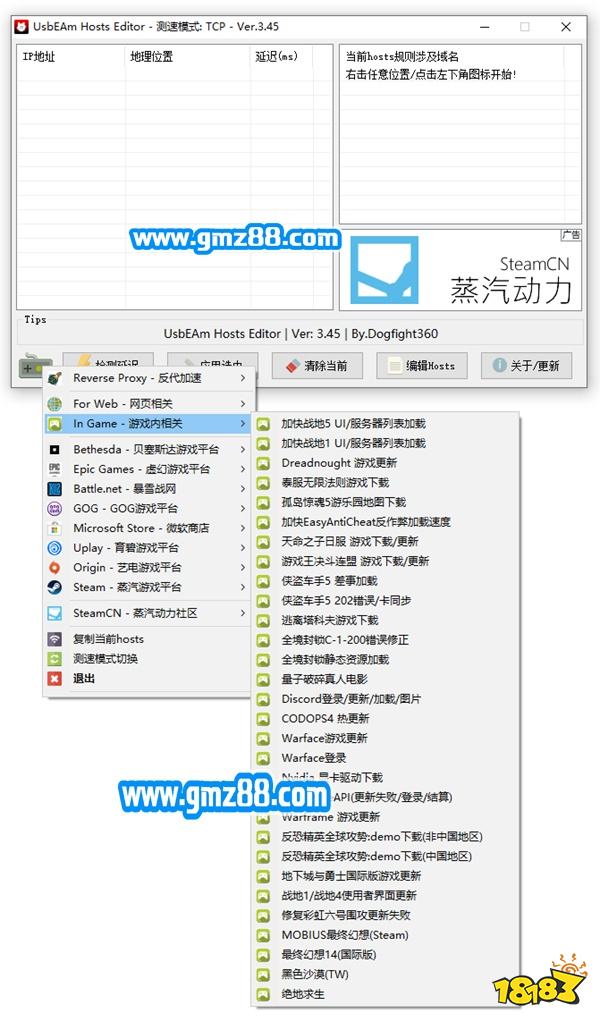Image resolution: width=600 pixels, height=1022 pixels.
Task: Click the icon next to 绝地求生
Action: (263, 994)
